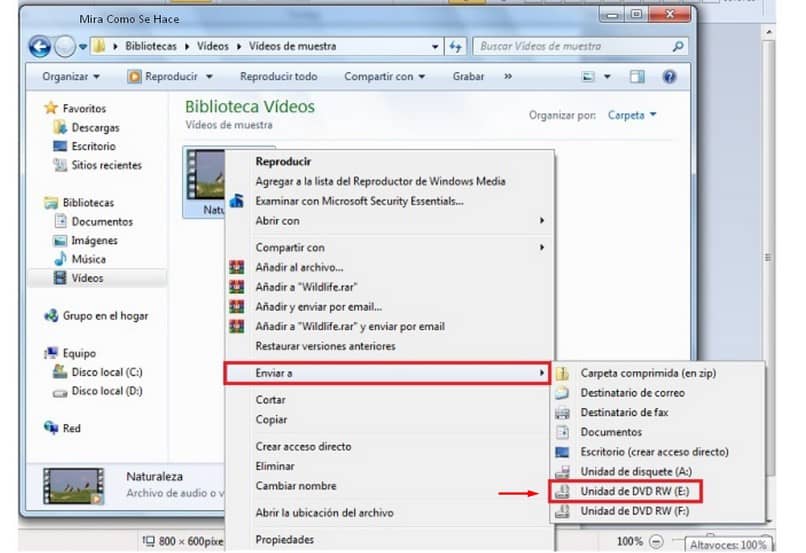Open the recent locations arrow beside Forward
Viewport: 806px width, 553px height.
tap(82, 47)
